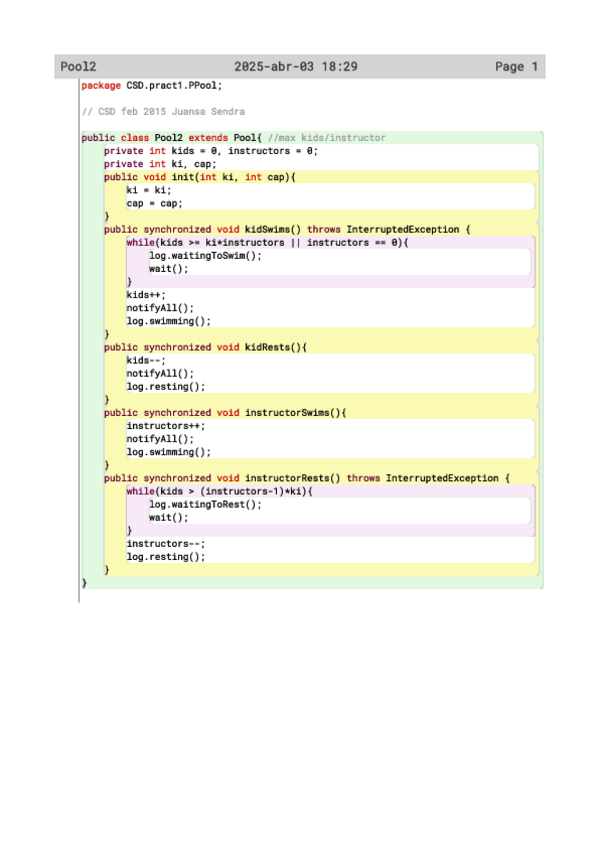Click the cap = cap assignment
Screen dimensions: 599x848
pos(155,203)
